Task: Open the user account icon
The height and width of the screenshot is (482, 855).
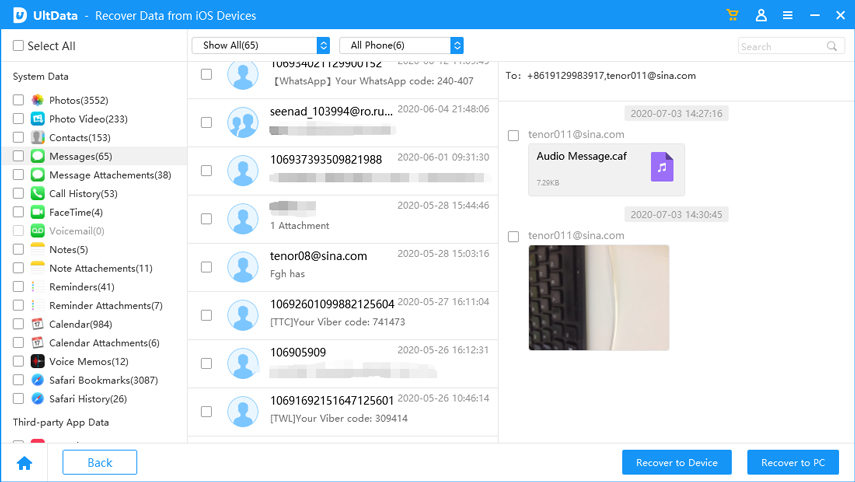Action: tap(761, 15)
